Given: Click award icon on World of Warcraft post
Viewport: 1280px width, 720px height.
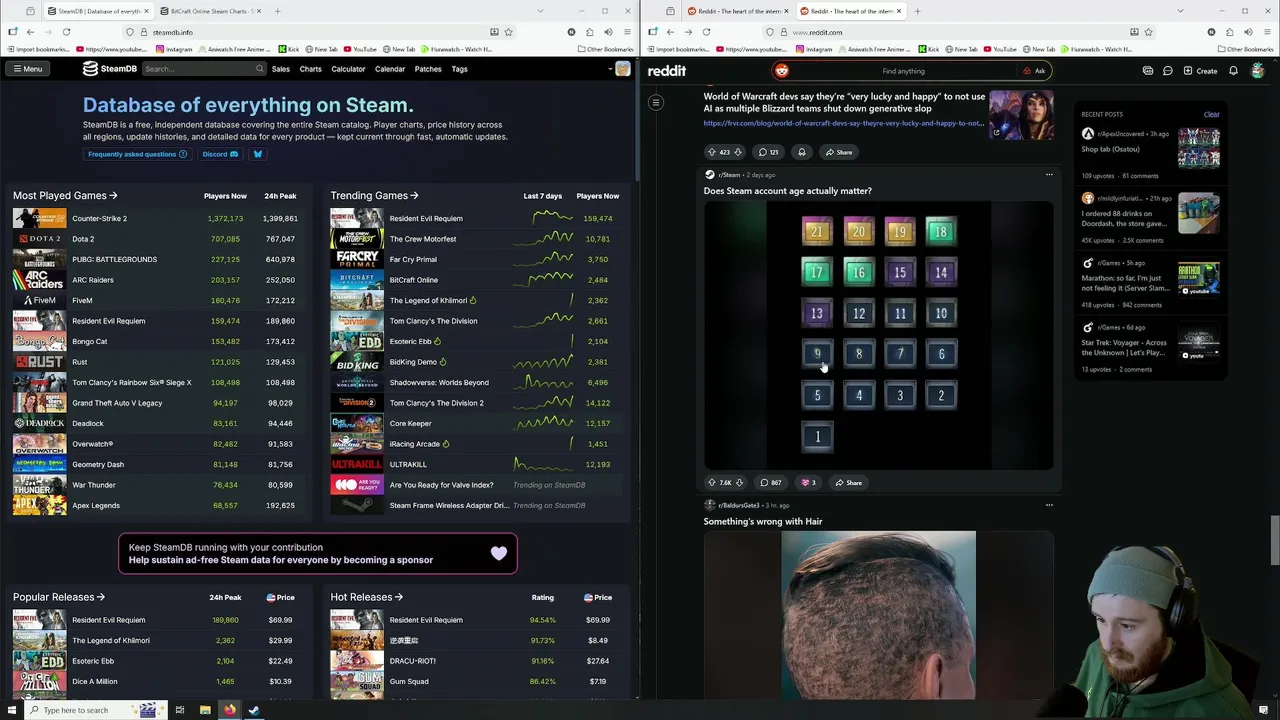Looking at the screenshot, I should [801, 152].
